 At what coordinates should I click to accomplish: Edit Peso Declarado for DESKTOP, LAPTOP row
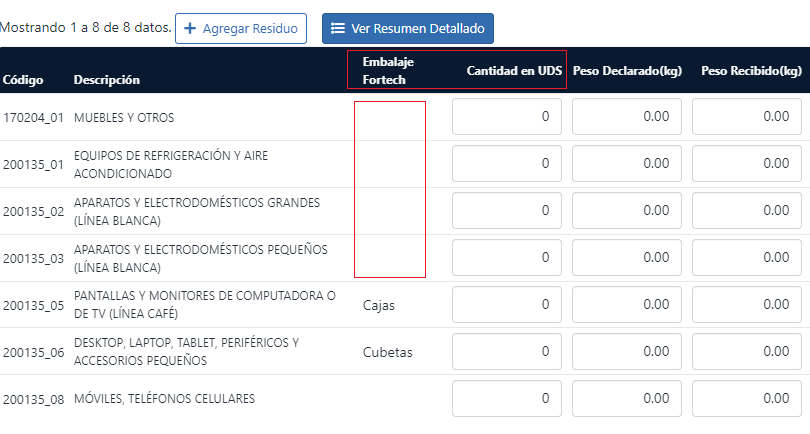tap(627, 352)
